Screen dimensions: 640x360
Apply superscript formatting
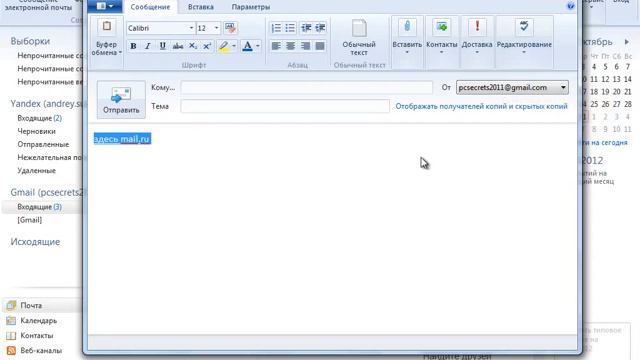point(207,46)
